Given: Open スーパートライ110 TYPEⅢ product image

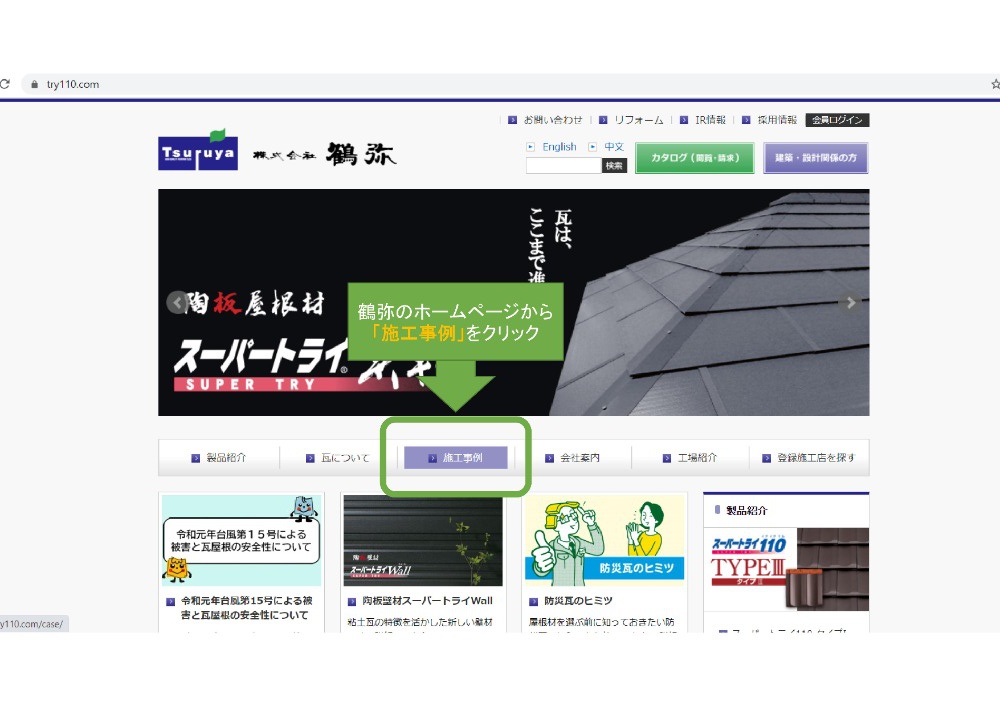Looking at the screenshot, I should click(x=786, y=570).
